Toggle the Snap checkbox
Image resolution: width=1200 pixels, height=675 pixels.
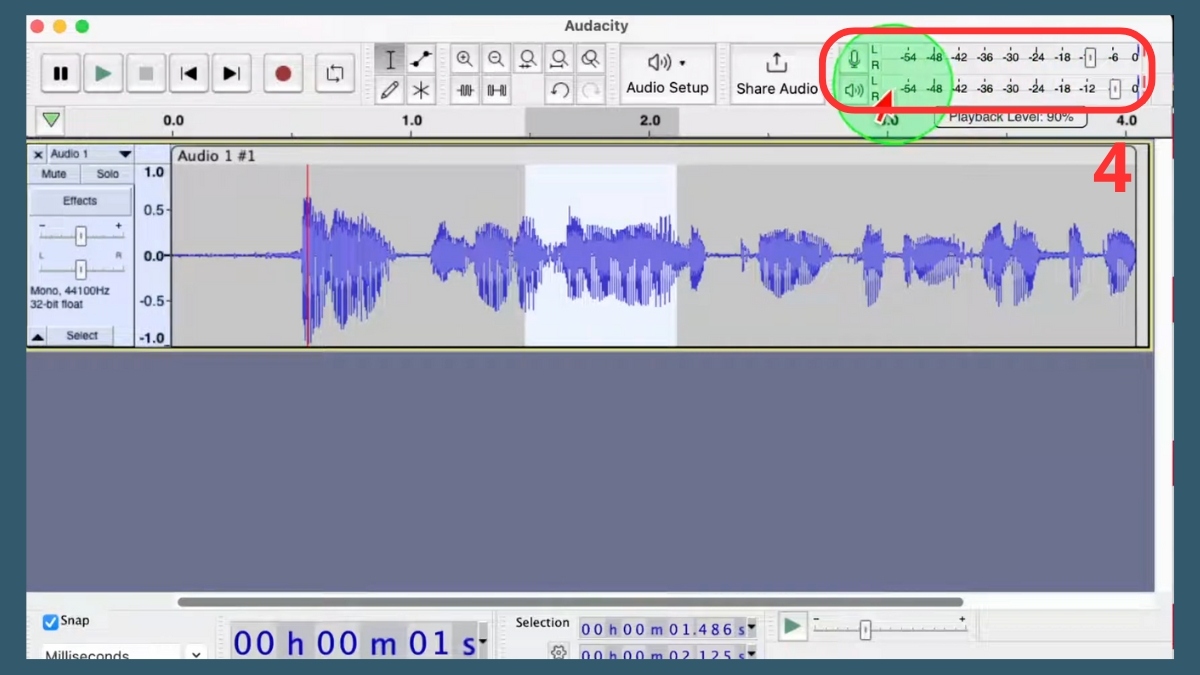51,622
